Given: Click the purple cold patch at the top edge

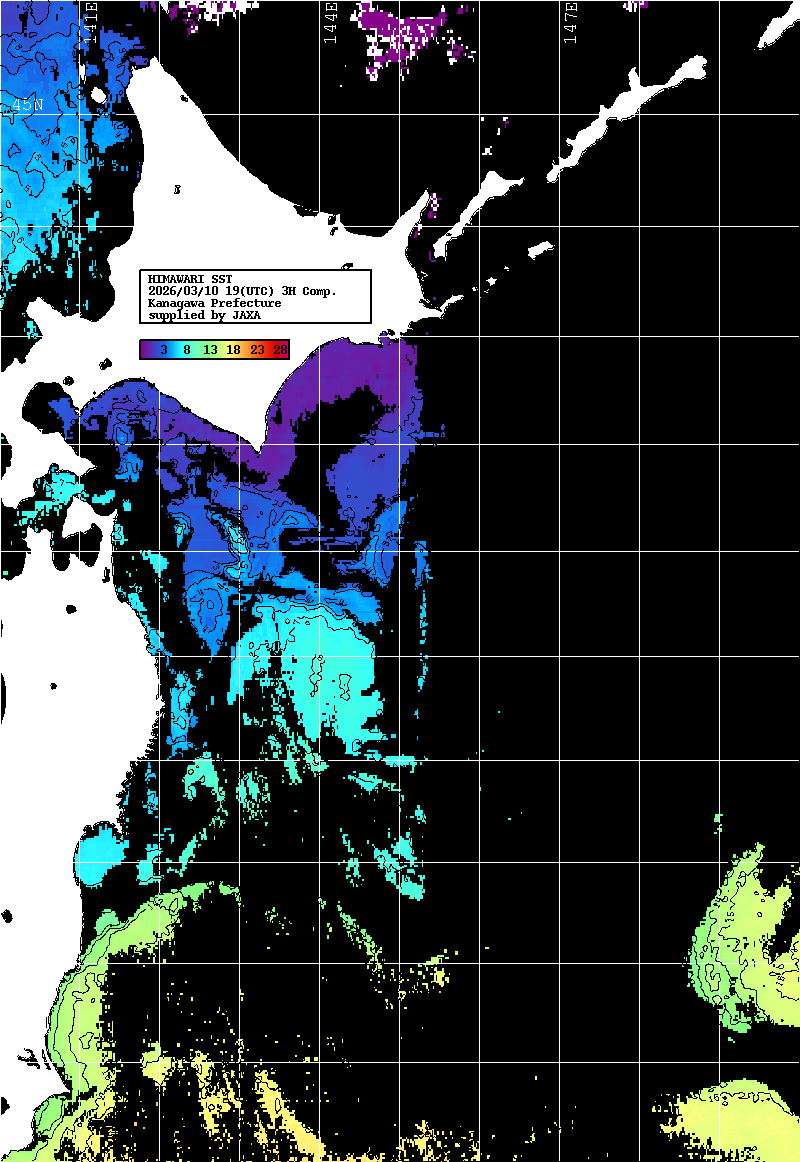Looking at the screenshot, I should tap(410, 32).
